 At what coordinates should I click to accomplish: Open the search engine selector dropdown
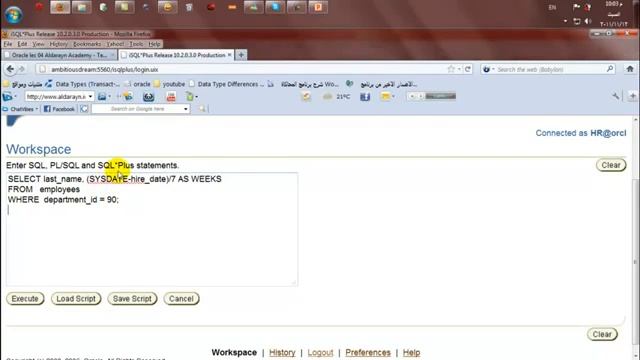(488, 69)
